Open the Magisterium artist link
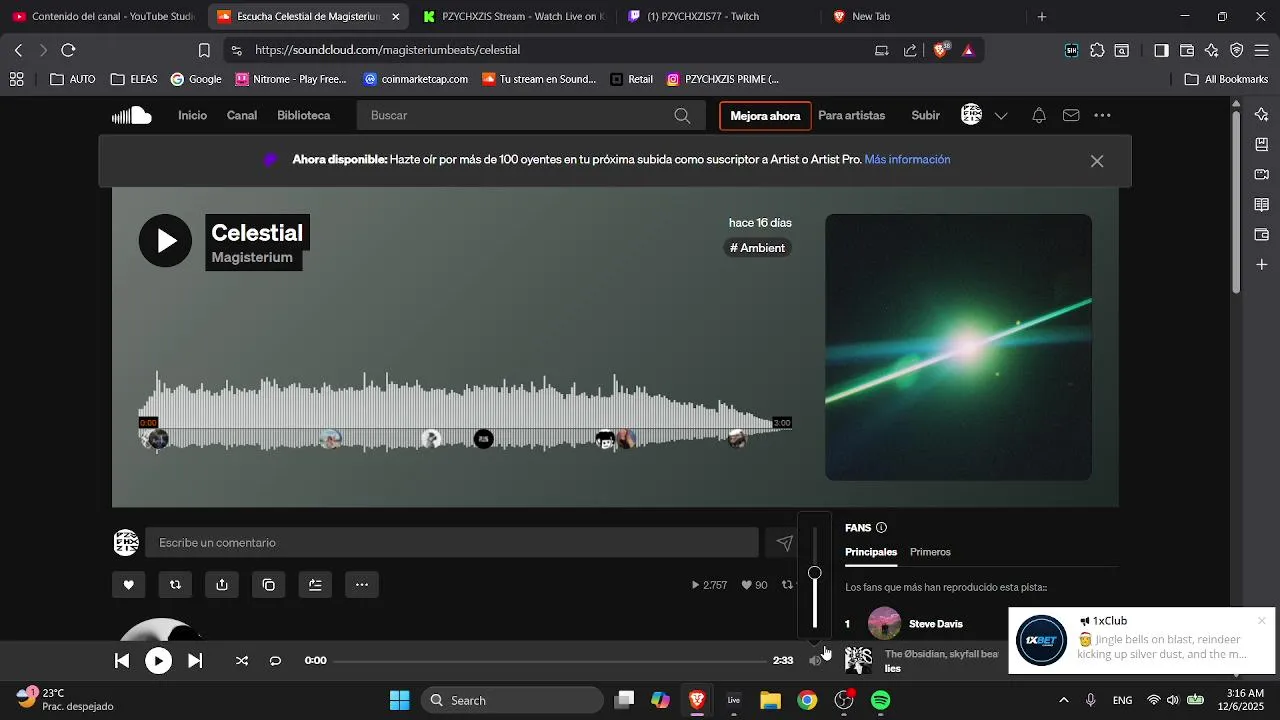Viewport: 1280px width, 720px height. 252,258
